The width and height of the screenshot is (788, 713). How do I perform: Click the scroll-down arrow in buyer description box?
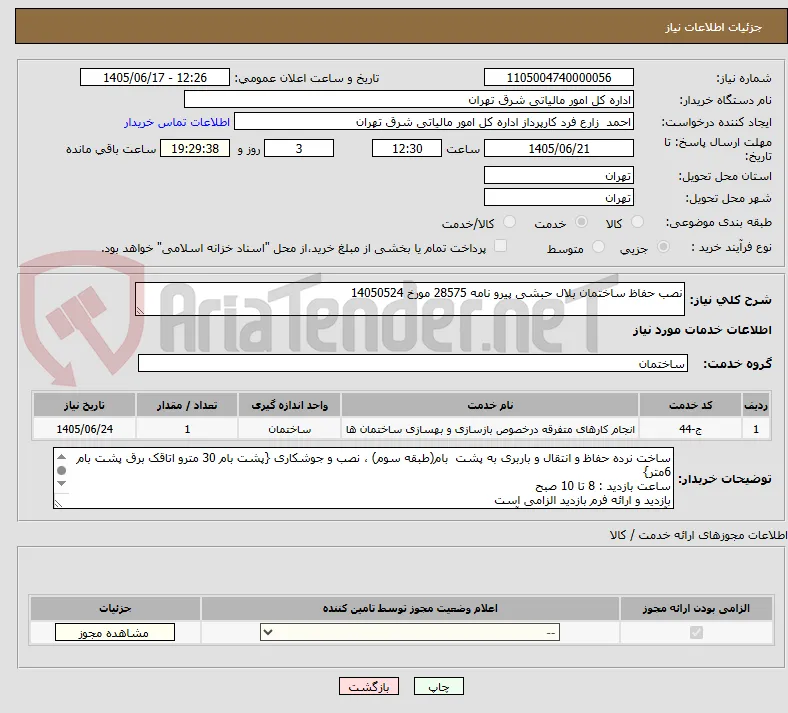tap(61, 483)
